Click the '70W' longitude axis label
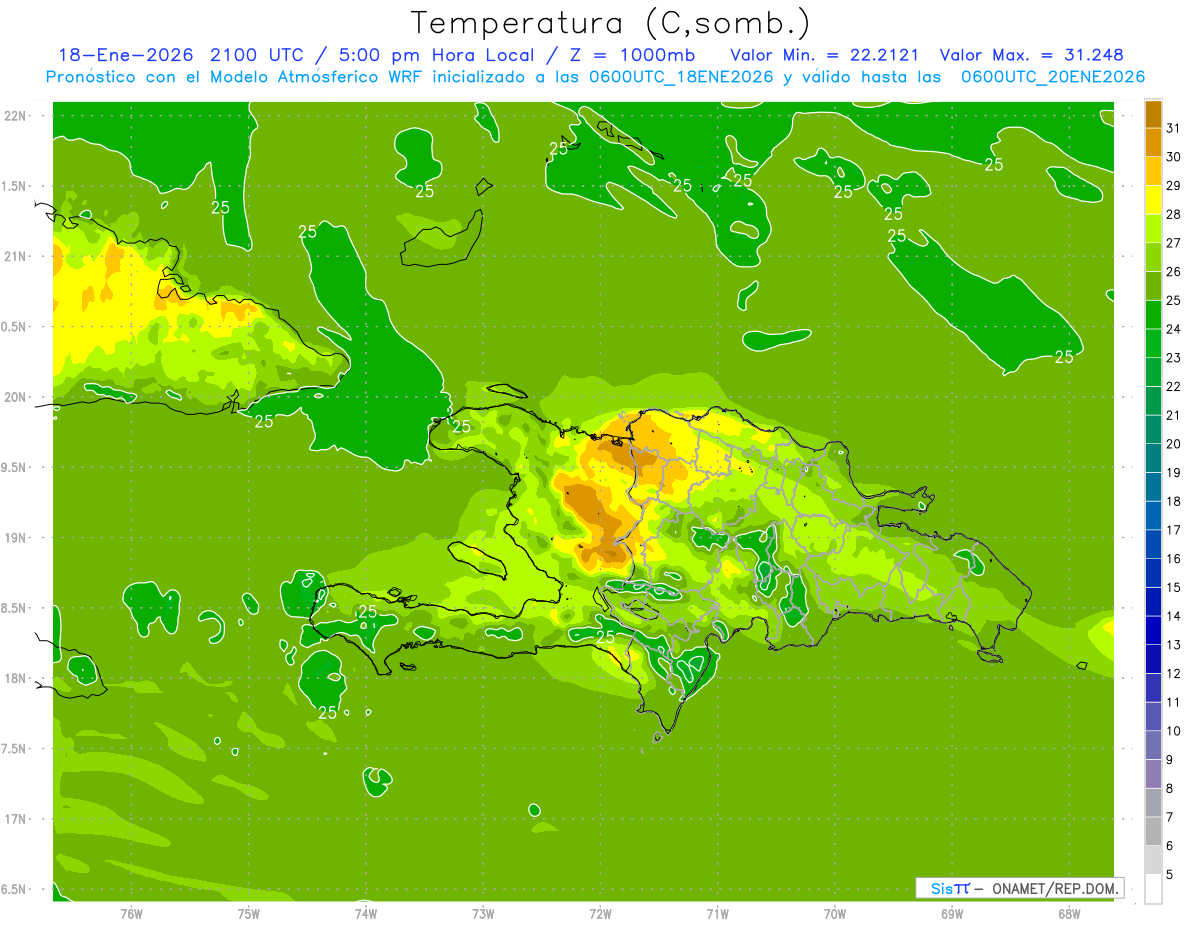 click(834, 914)
